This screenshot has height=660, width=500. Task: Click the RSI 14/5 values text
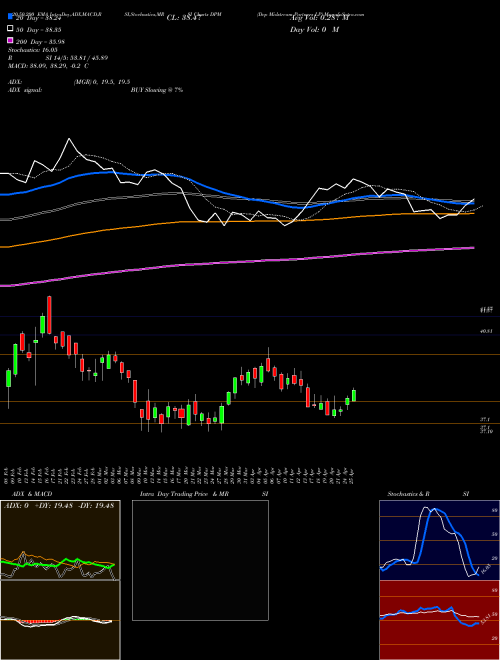[x=77, y=58]
